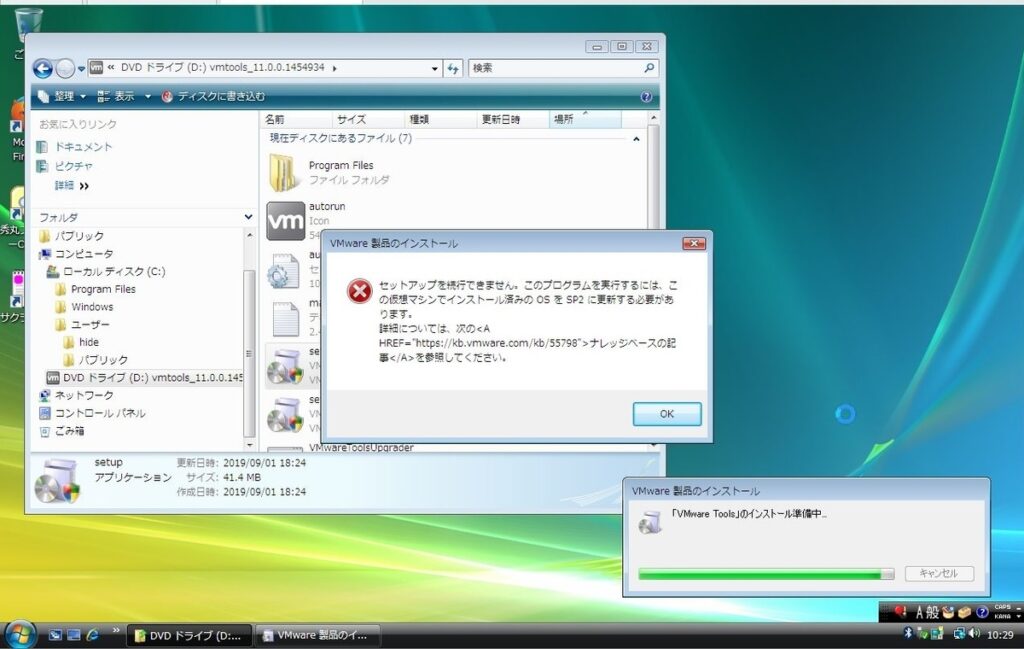Click the magnifier icon in search box
The image size is (1024, 649).
point(649,68)
